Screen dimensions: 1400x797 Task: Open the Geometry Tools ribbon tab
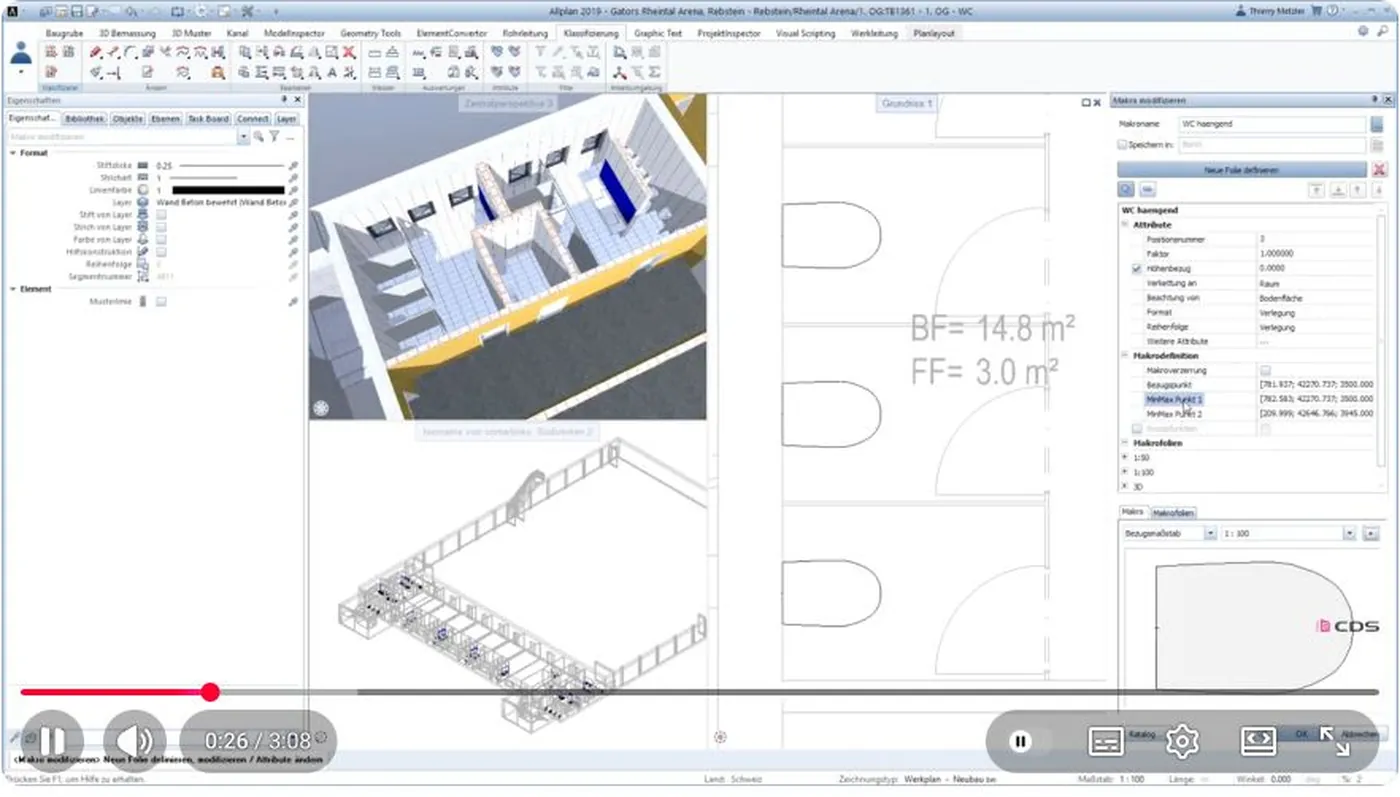click(369, 33)
